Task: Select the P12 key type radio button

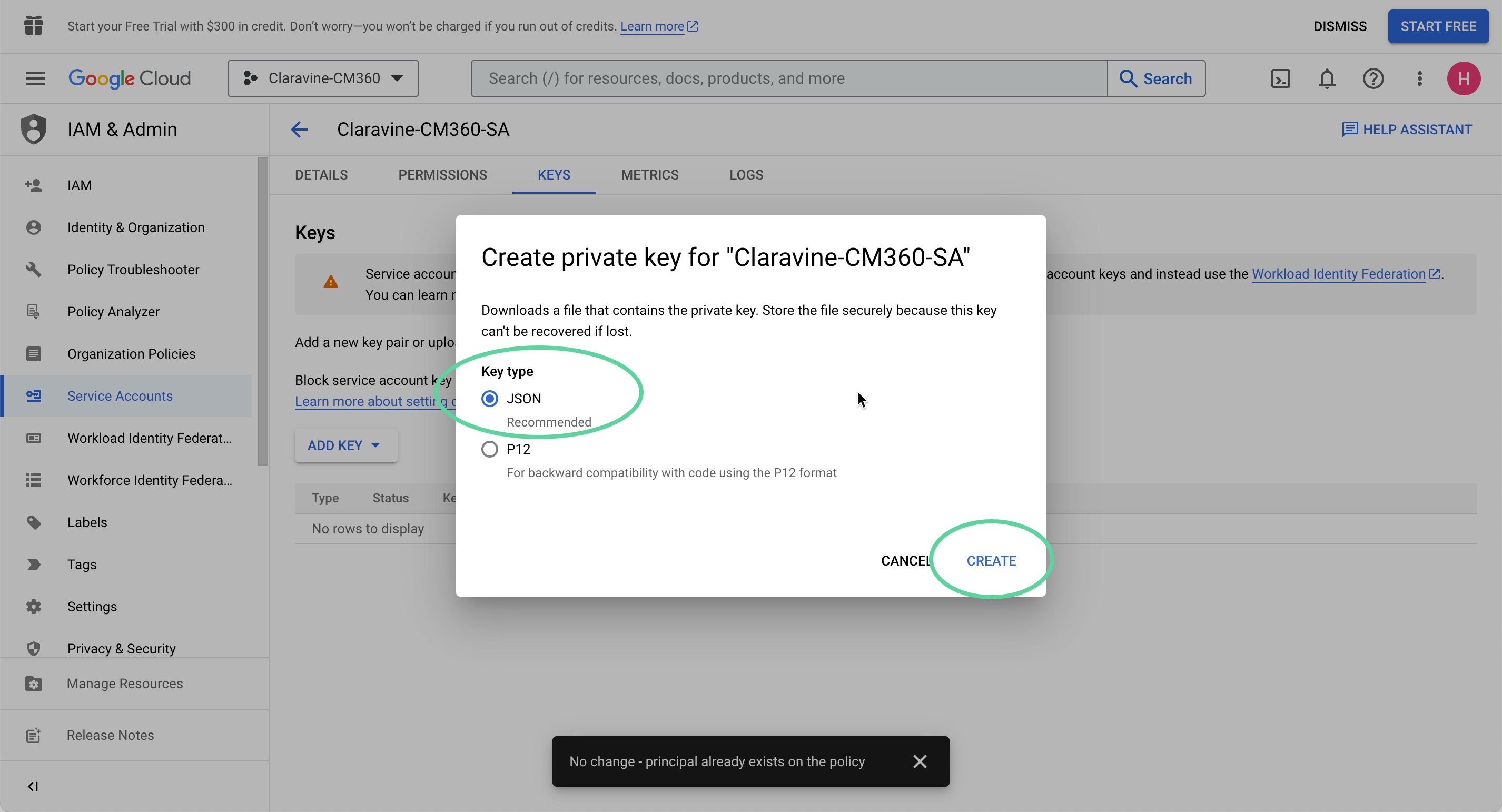Action: (x=490, y=449)
